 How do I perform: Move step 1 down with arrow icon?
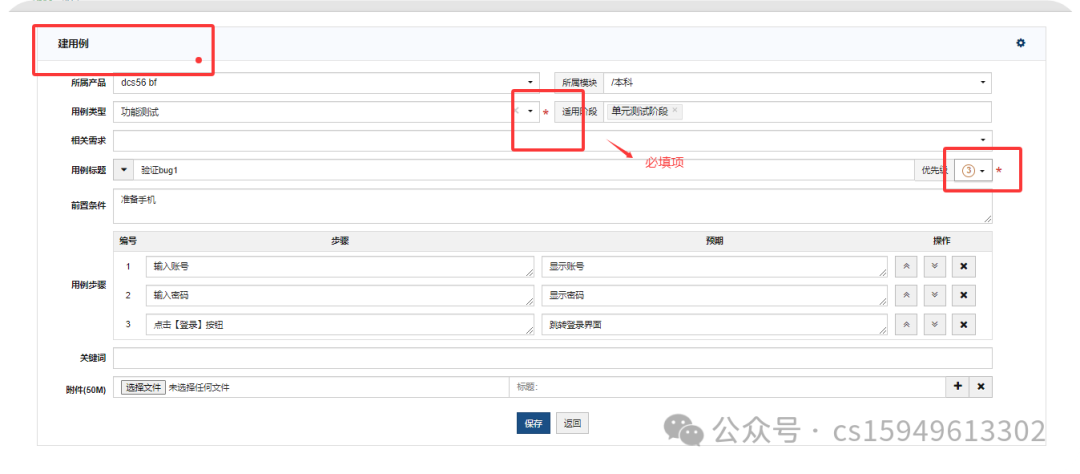[934, 266]
